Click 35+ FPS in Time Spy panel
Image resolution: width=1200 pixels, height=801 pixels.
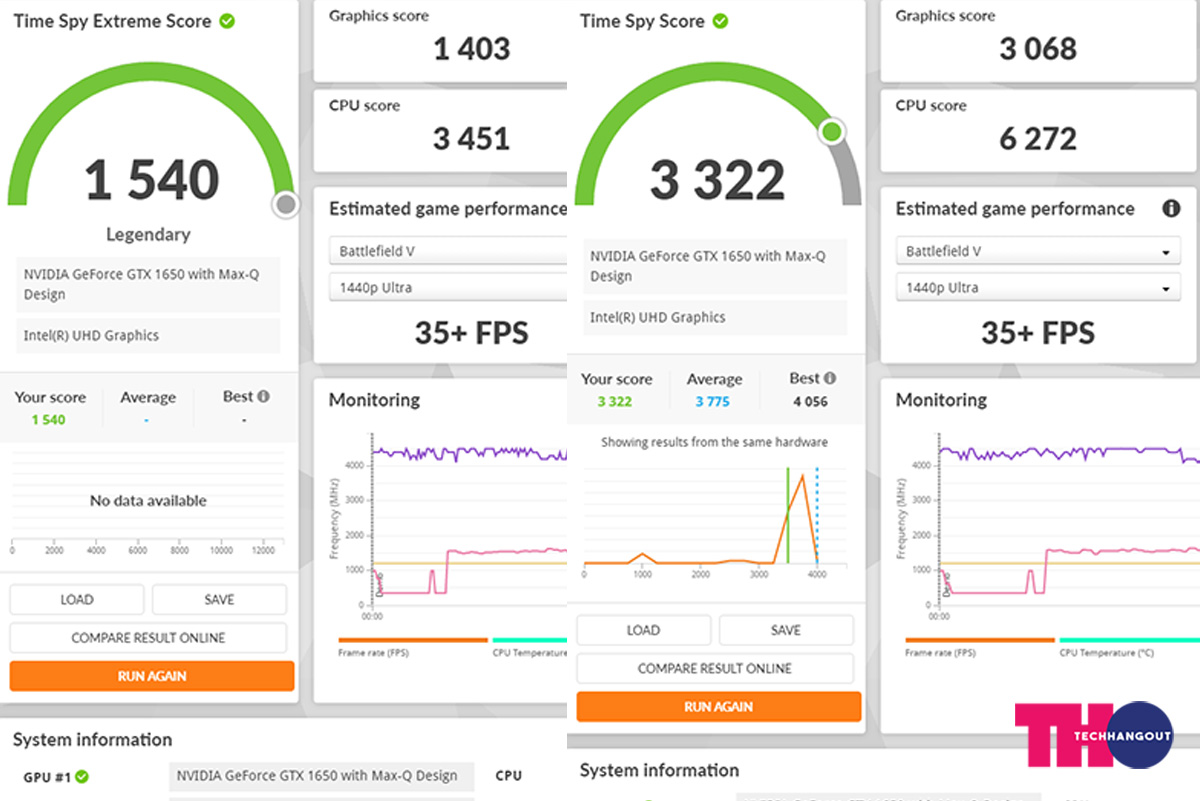1038,332
